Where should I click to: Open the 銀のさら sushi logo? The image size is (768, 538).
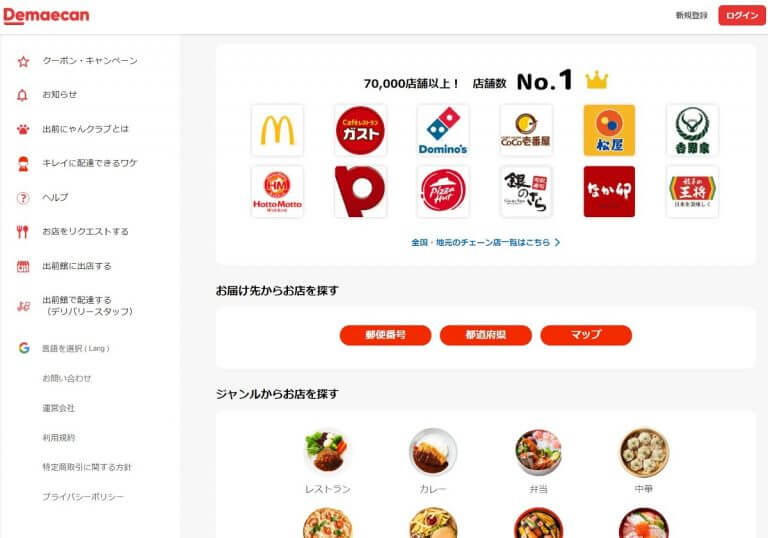526,192
